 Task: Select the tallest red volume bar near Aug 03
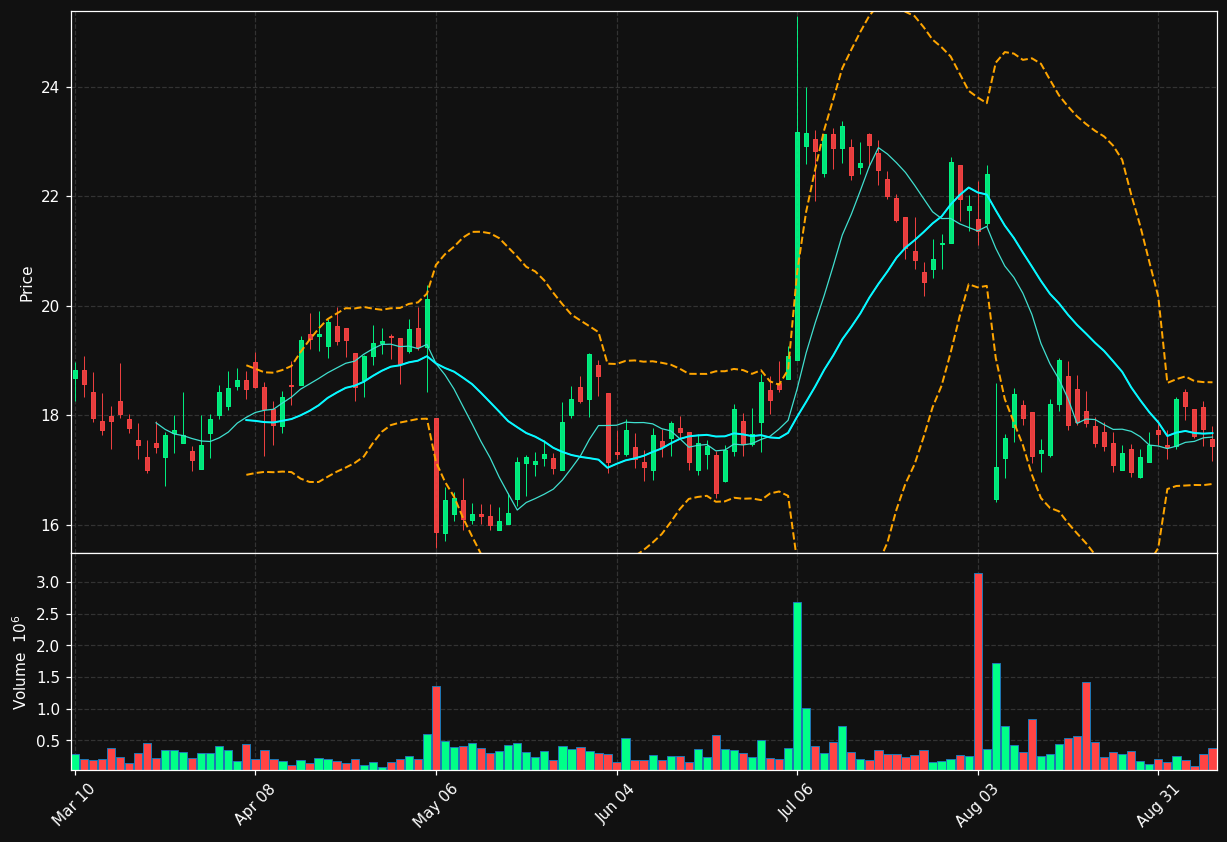pyautogui.click(x=978, y=671)
